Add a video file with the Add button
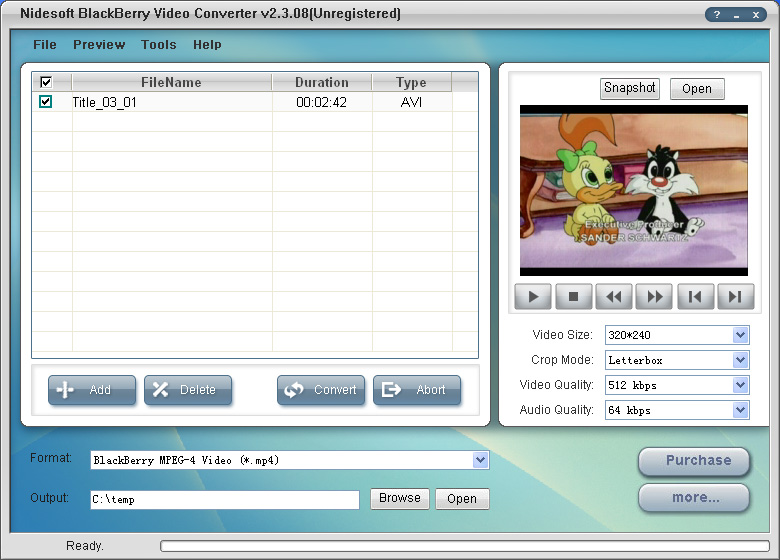The height and width of the screenshot is (560, 780). click(92, 390)
